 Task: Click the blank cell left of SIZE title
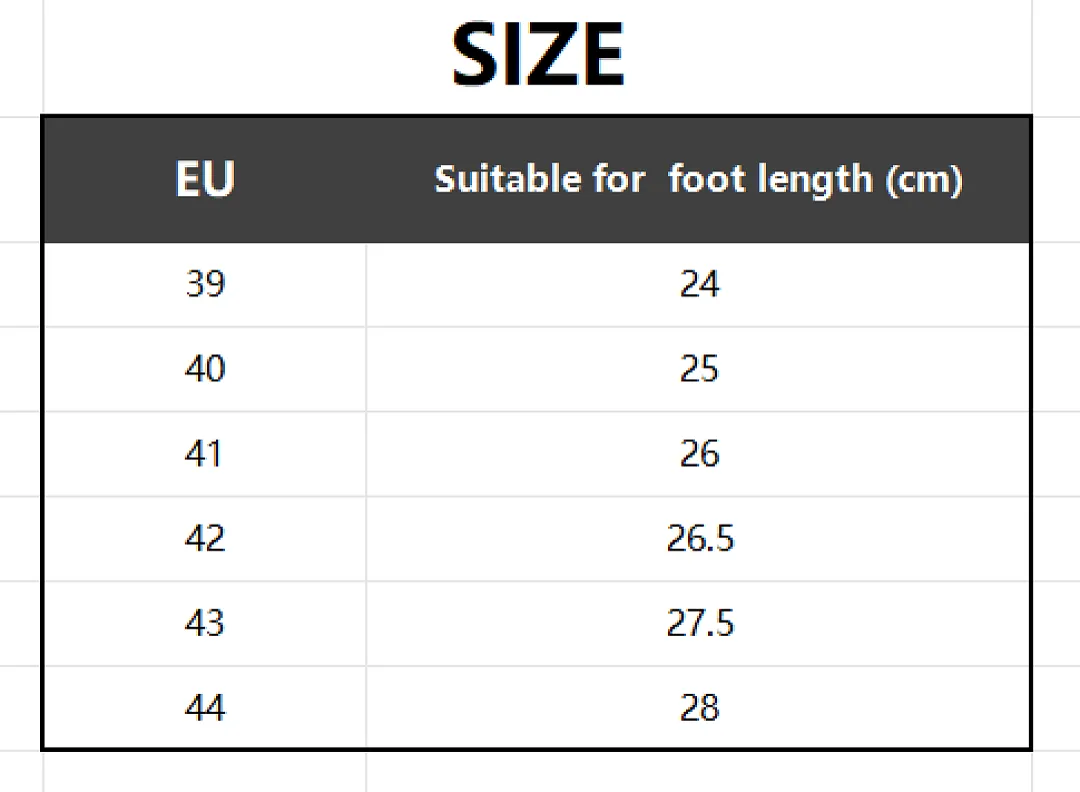point(21,58)
